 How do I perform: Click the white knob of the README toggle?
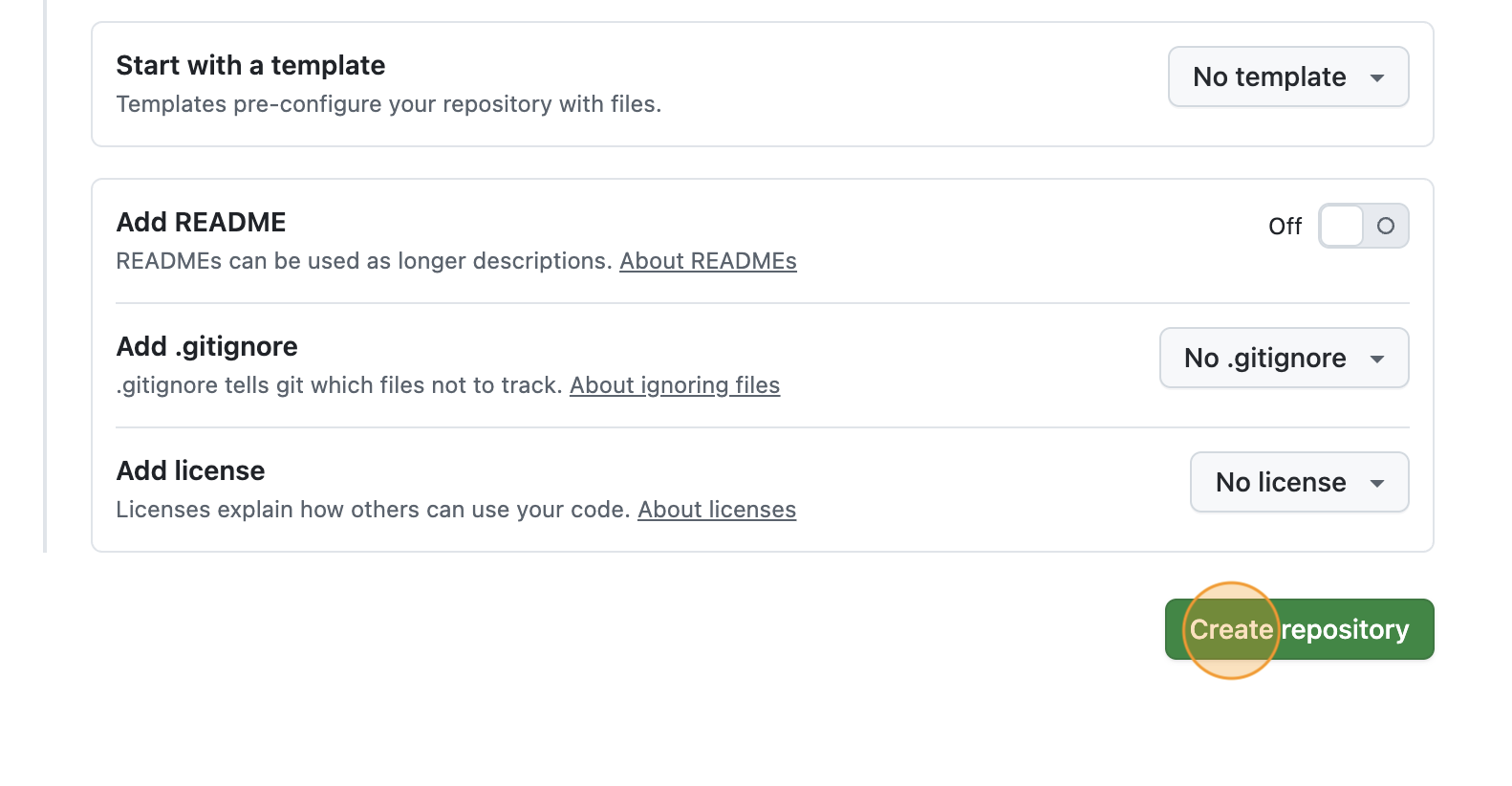1342,226
